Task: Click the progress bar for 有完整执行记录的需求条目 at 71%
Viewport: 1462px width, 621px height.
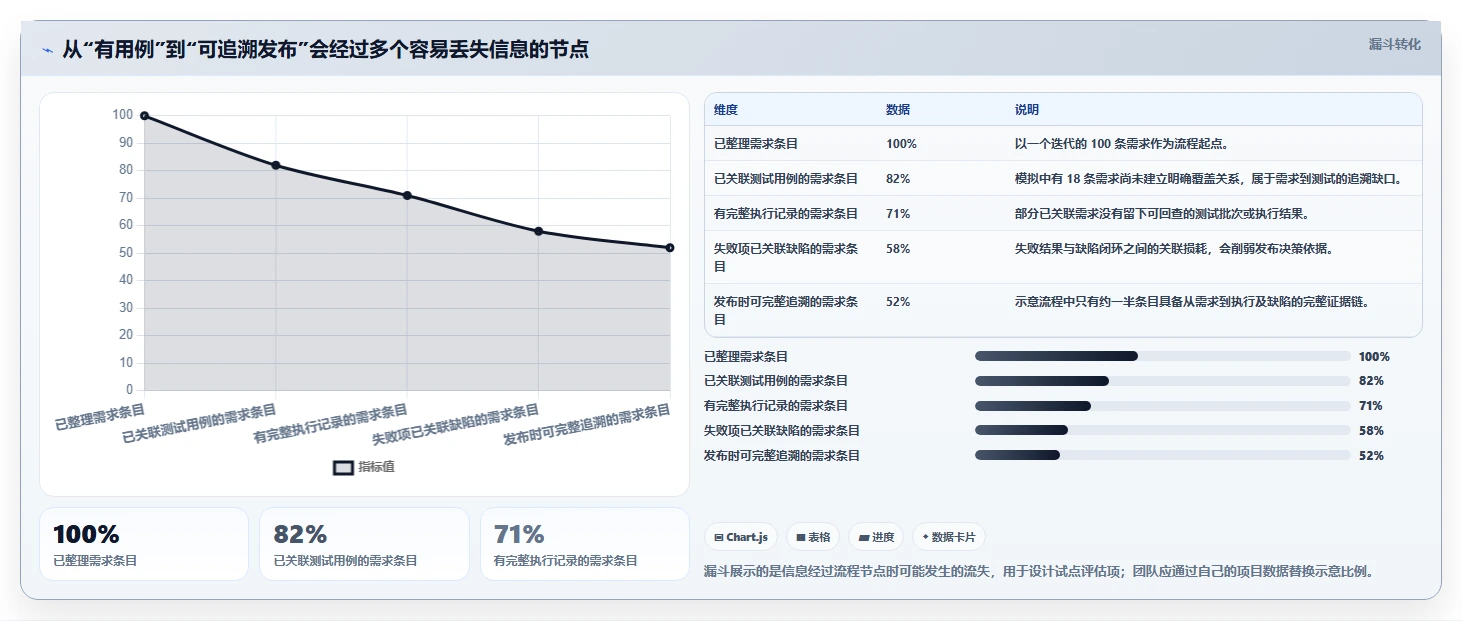Action: pyautogui.click(x=1163, y=406)
